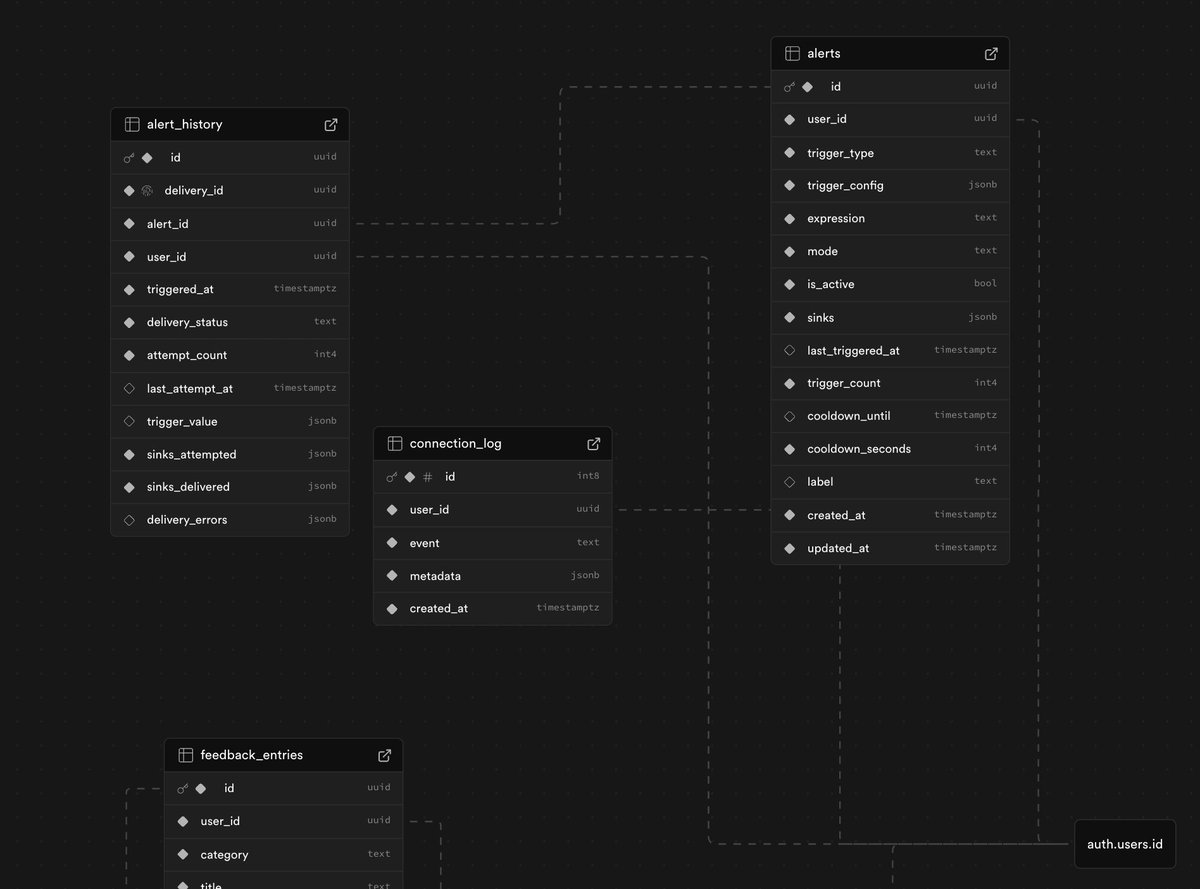Screen dimensions: 1200x889
Task: Click the metadata column name
Action: [435, 576]
